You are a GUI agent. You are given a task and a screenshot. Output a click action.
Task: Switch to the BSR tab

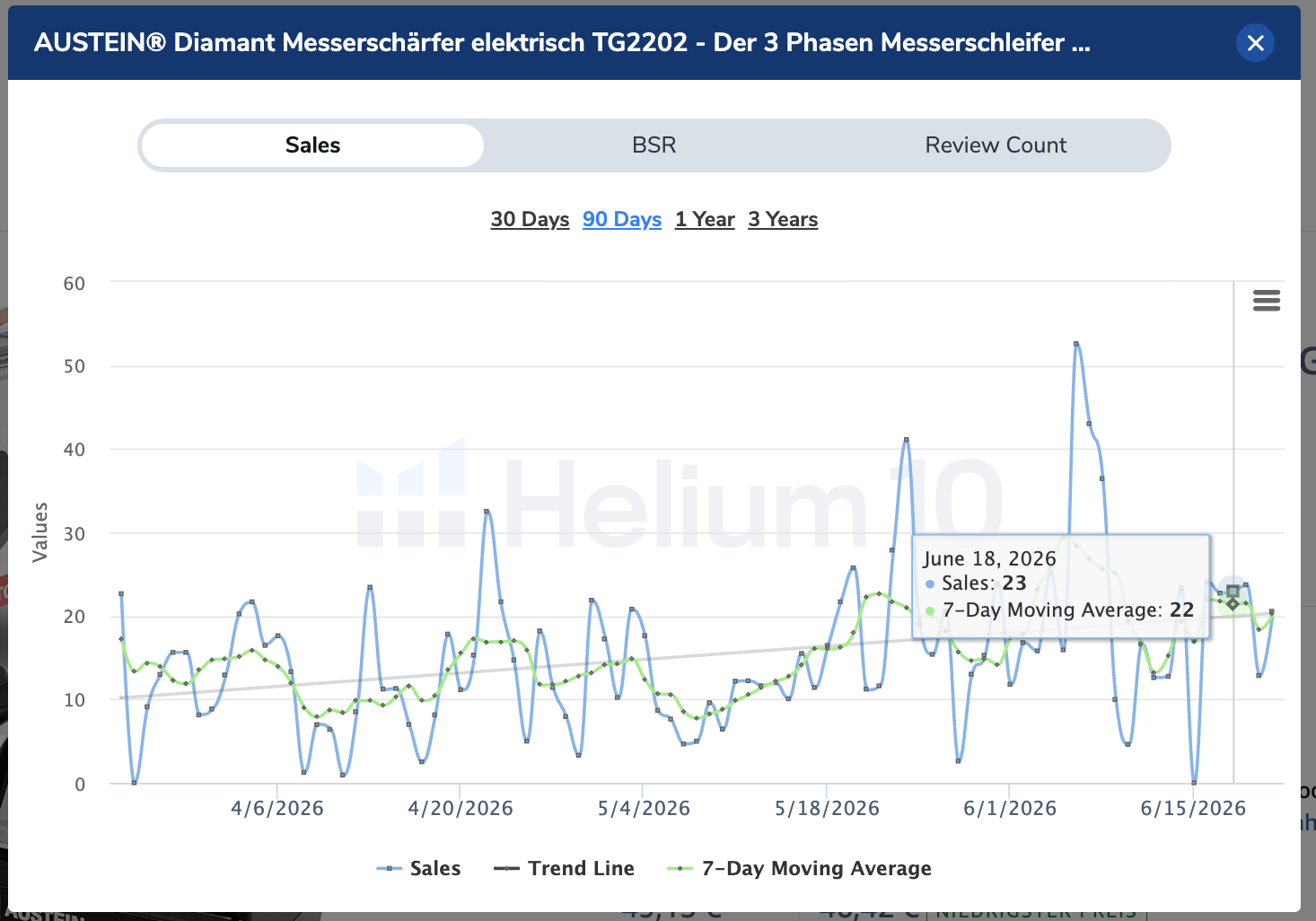point(654,145)
